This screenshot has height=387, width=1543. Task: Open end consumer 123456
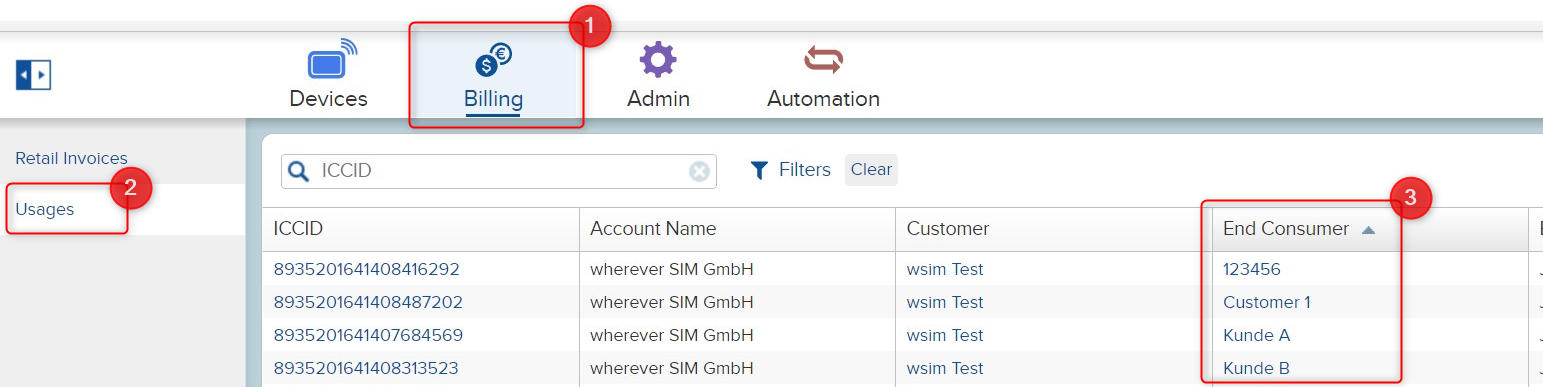click(1252, 269)
